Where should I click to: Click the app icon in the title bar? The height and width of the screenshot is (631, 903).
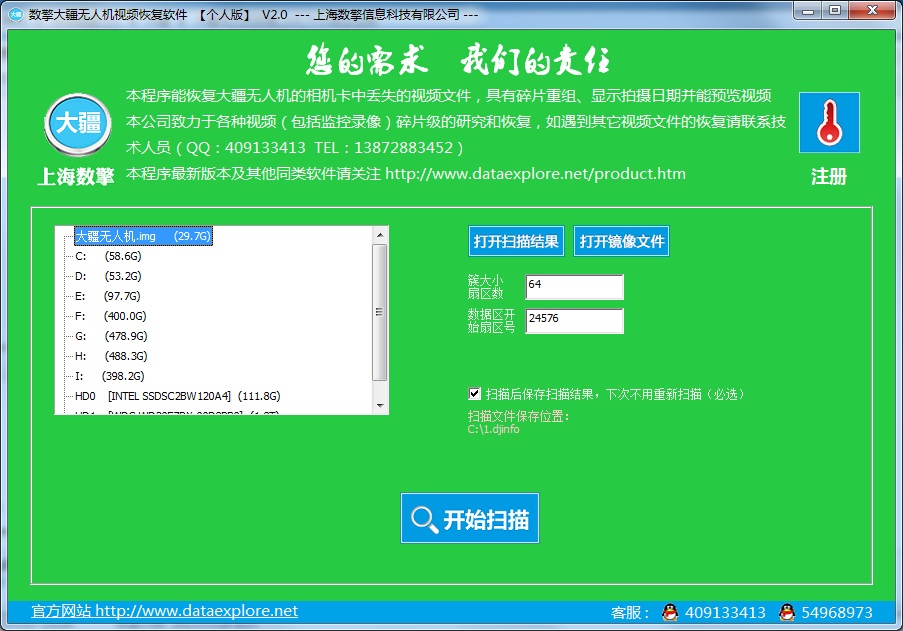[x=16, y=14]
